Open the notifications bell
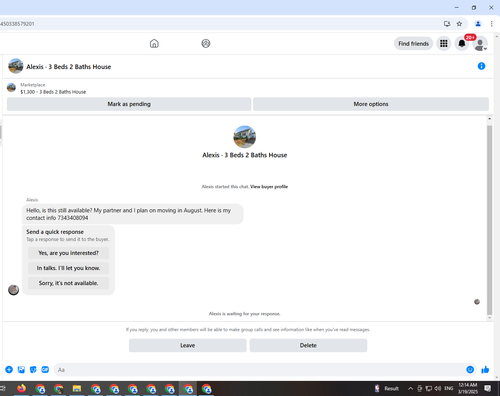The height and width of the screenshot is (396, 500). (x=462, y=43)
